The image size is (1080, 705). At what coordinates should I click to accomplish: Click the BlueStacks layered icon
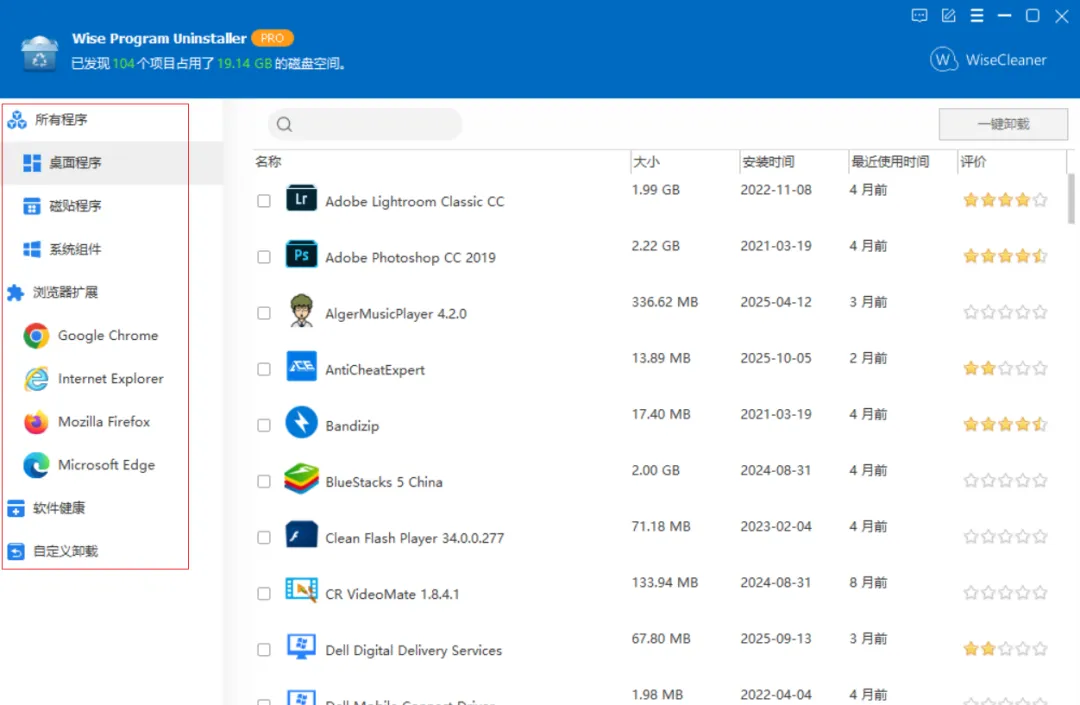click(x=301, y=478)
